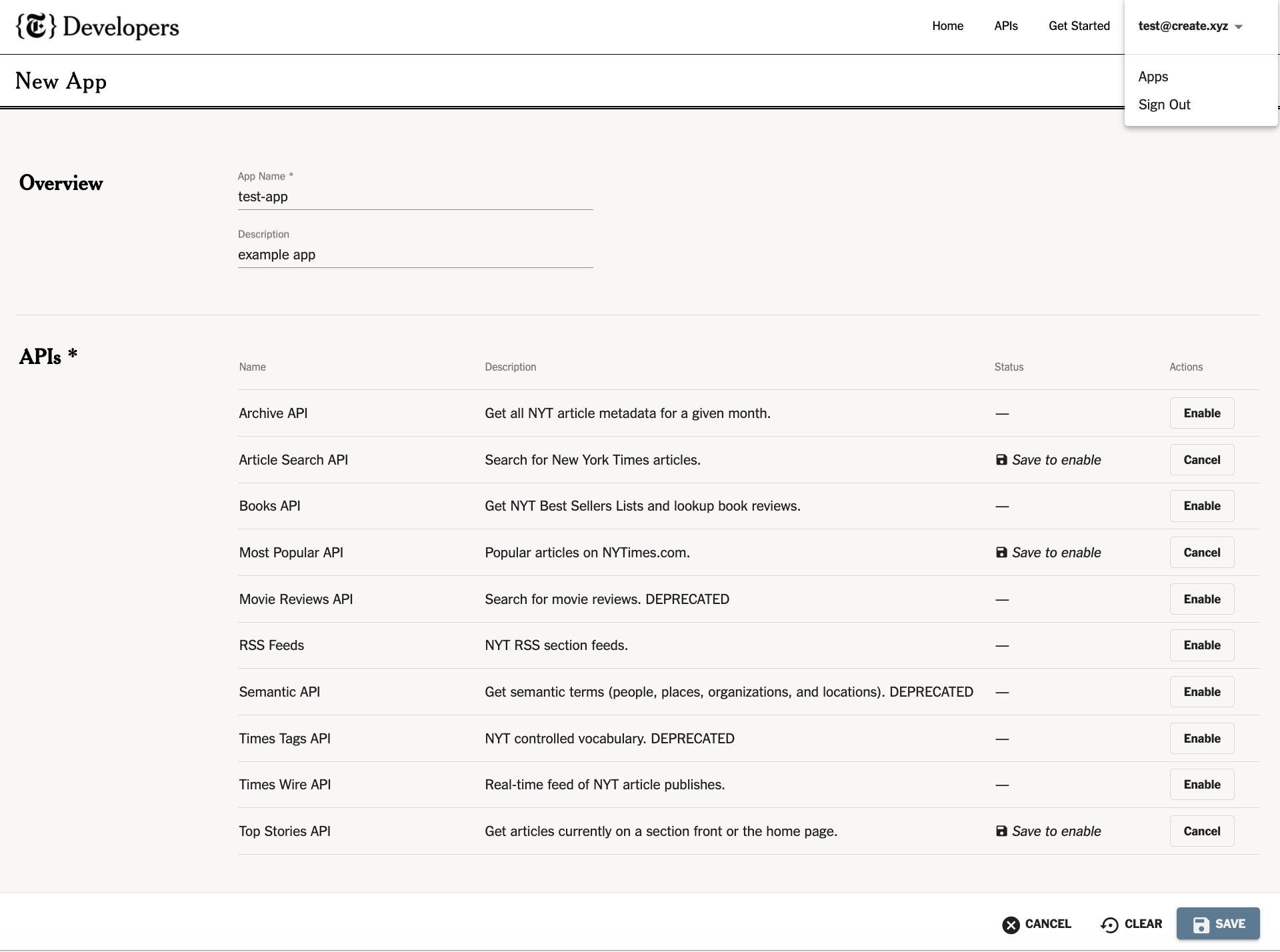
Task: Click the Description column header in the table
Action: point(511,367)
